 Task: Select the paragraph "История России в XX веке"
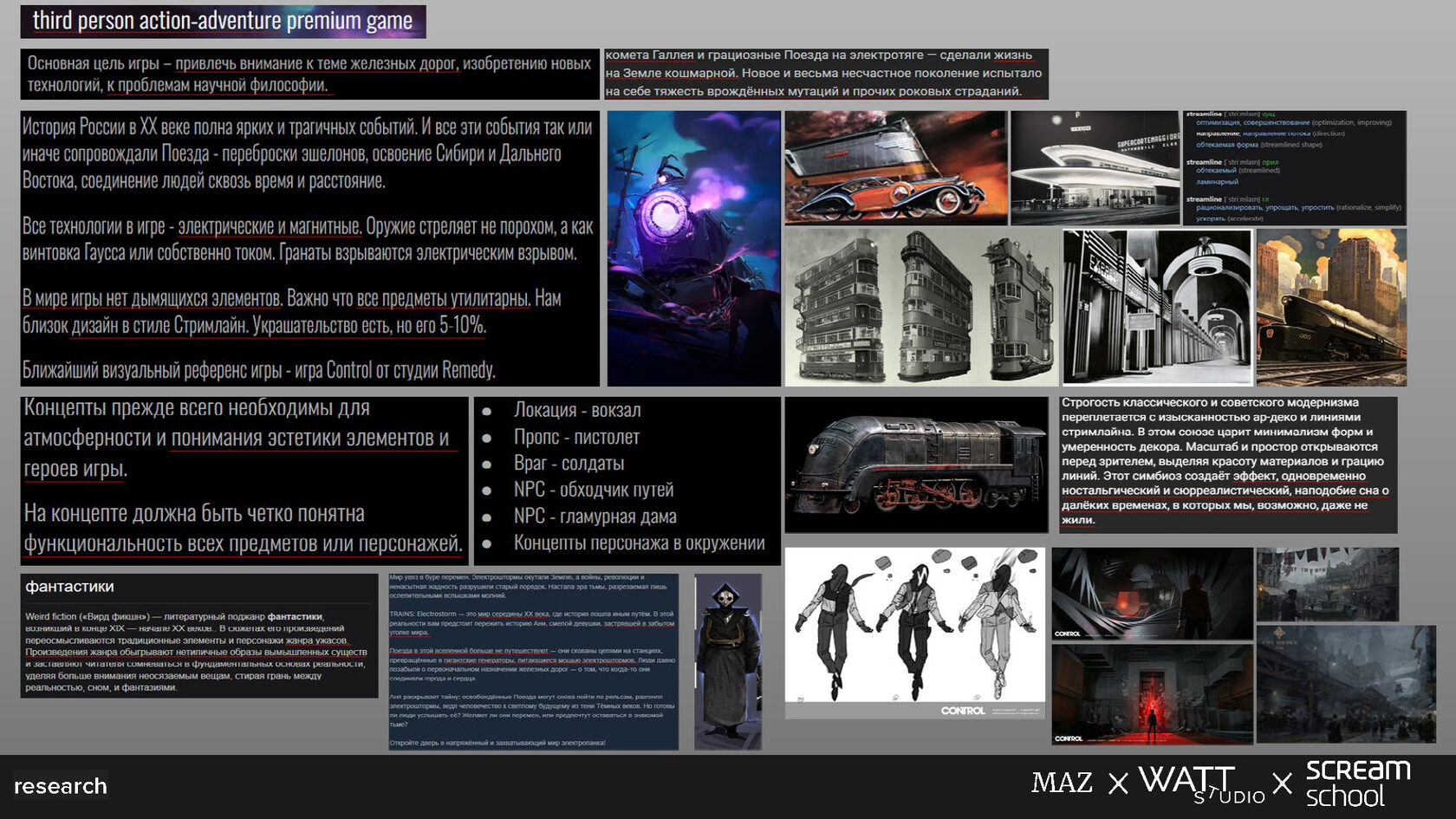coord(308,153)
